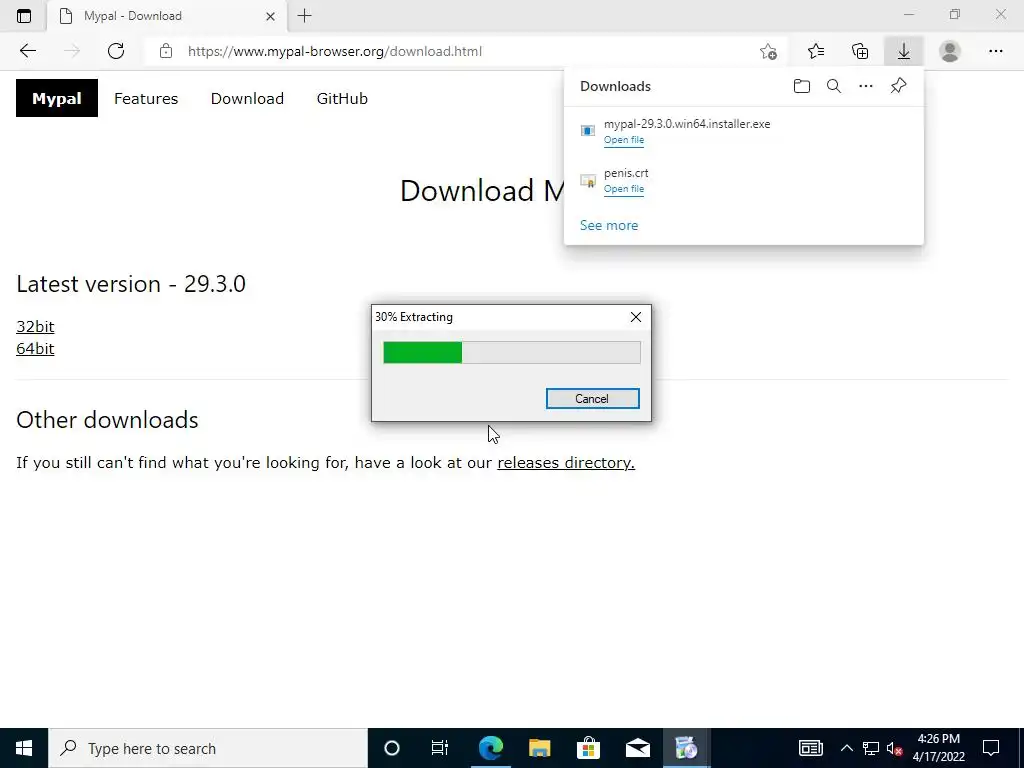Click the taskbar search box
Viewport: 1024px width, 768px height.
tap(208, 748)
